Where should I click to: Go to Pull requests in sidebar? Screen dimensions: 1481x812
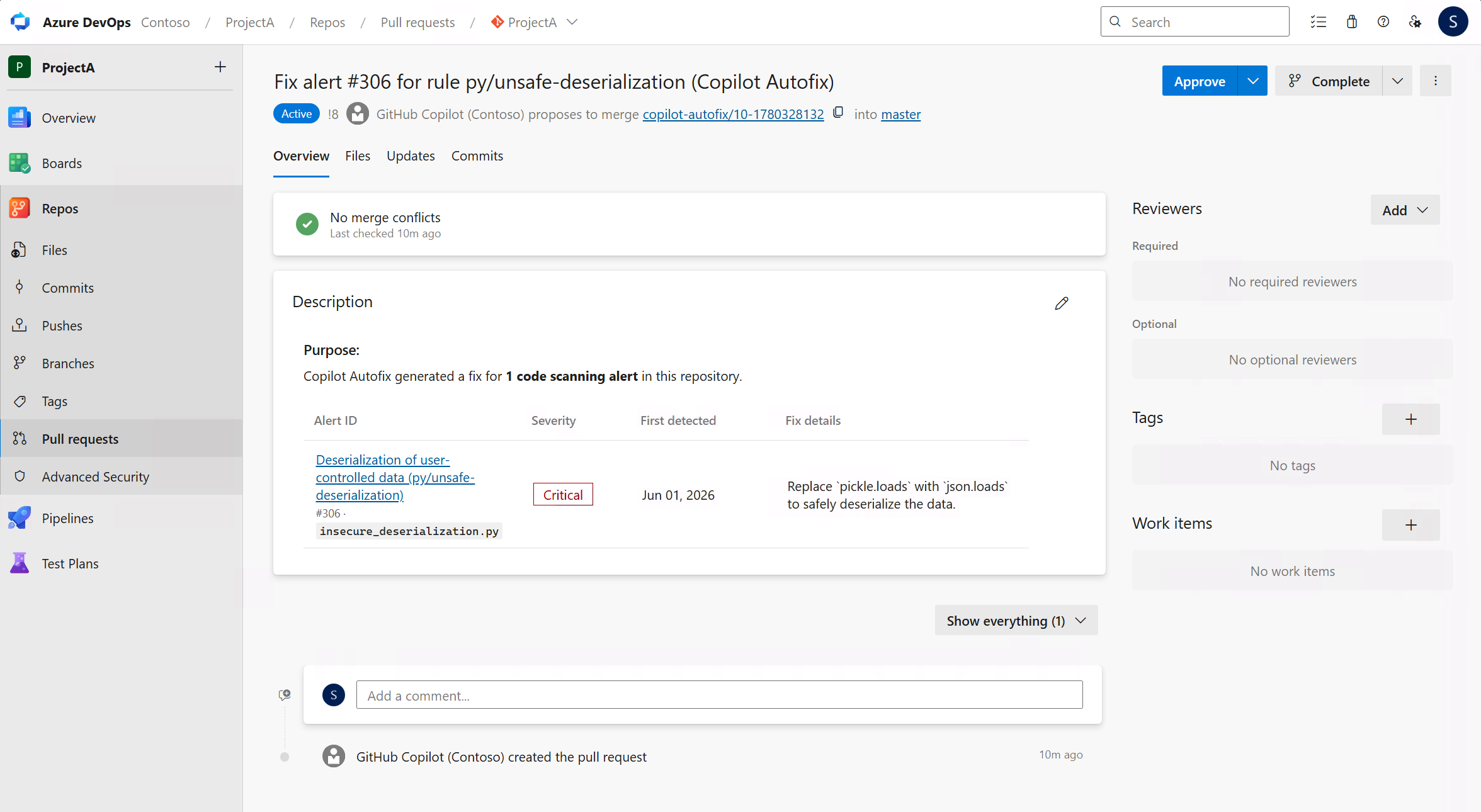click(x=122, y=439)
